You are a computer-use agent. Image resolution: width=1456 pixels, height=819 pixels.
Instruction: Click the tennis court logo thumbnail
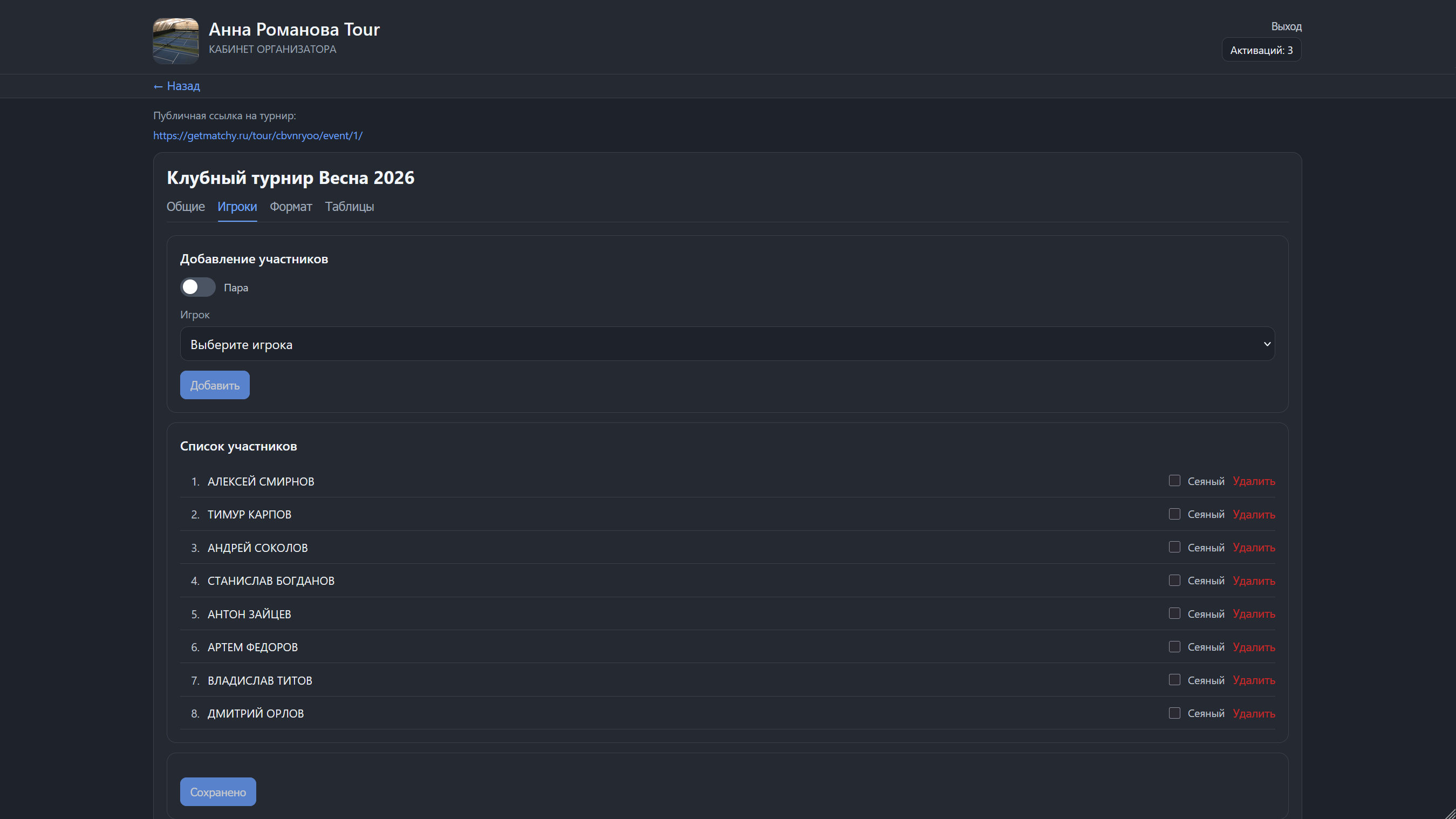click(x=176, y=40)
